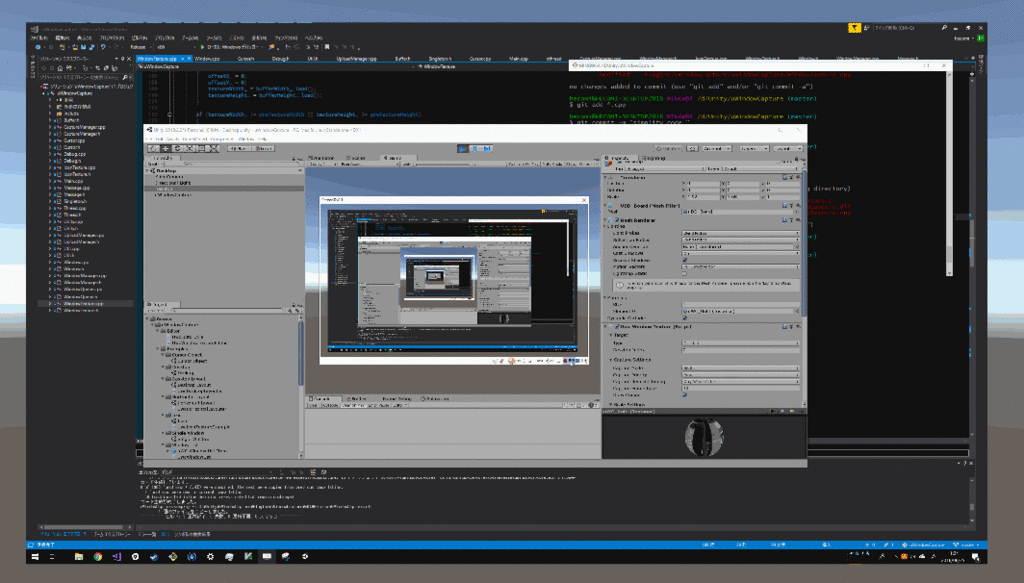Open Windows notification center icon
The image size is (1024, 583).
tap(975, 557)
